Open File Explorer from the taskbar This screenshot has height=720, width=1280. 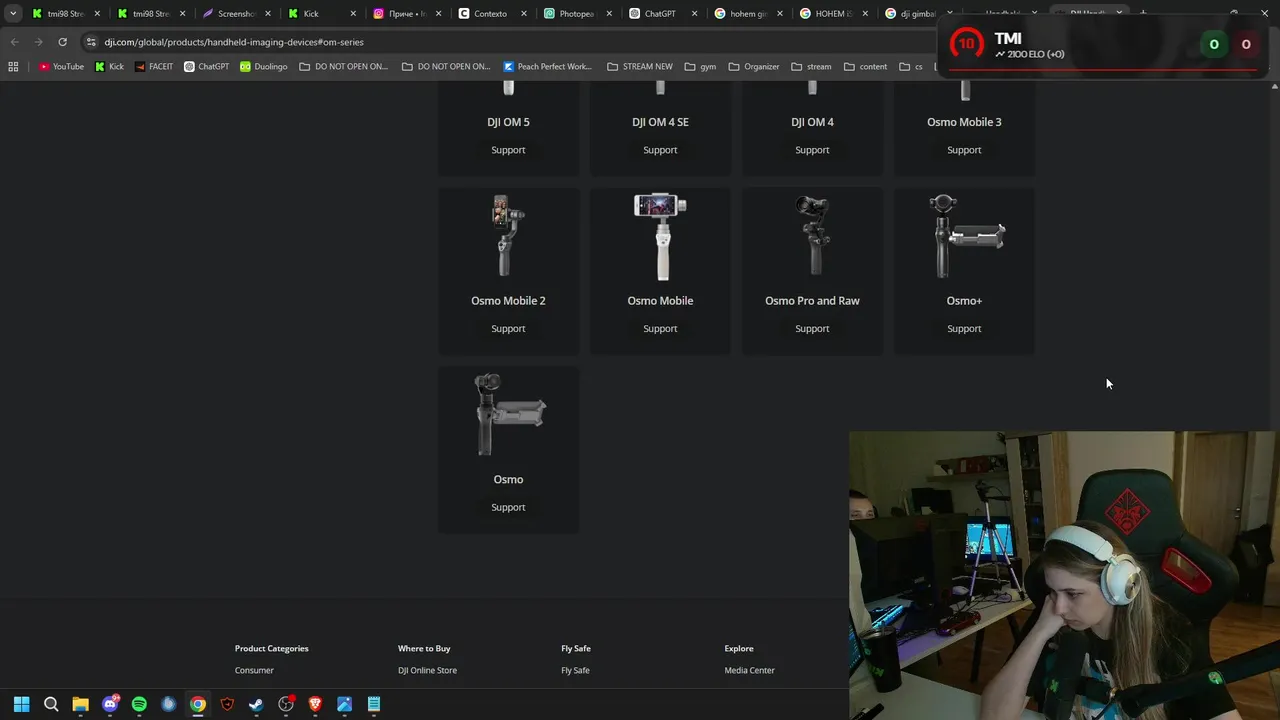pos(81,704)
